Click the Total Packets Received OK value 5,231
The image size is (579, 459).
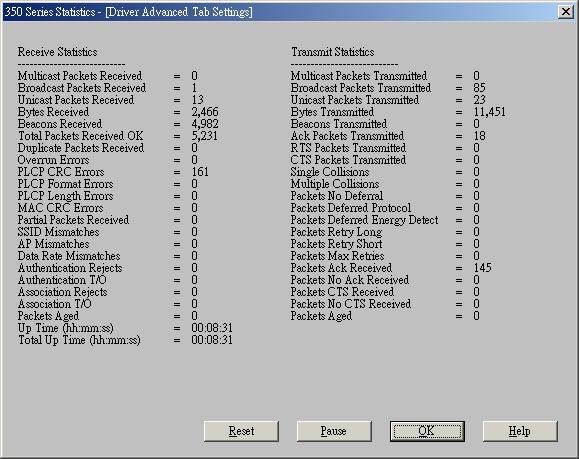click(x=205, y=136)
